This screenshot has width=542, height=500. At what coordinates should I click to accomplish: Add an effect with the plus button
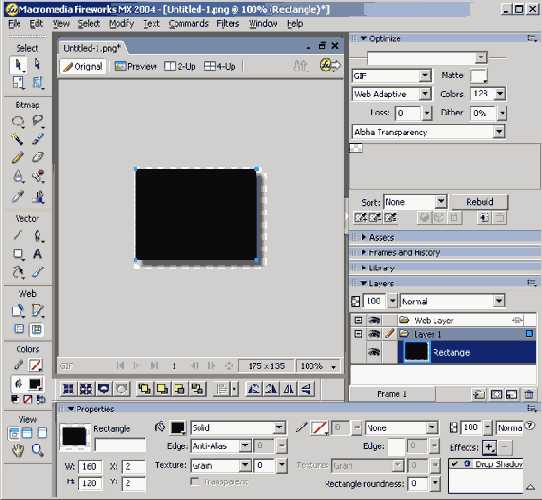490,447
